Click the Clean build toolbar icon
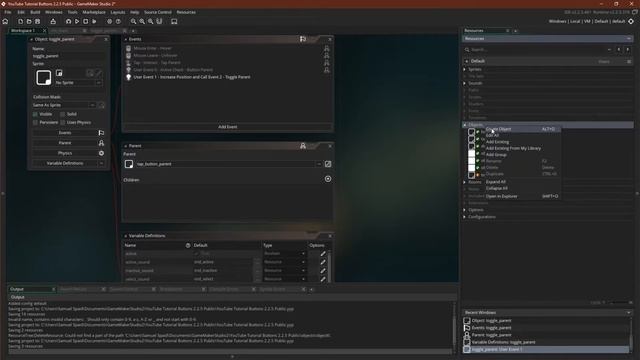The height and width of the screenshot is (360, 640). [x=94, y=21]
